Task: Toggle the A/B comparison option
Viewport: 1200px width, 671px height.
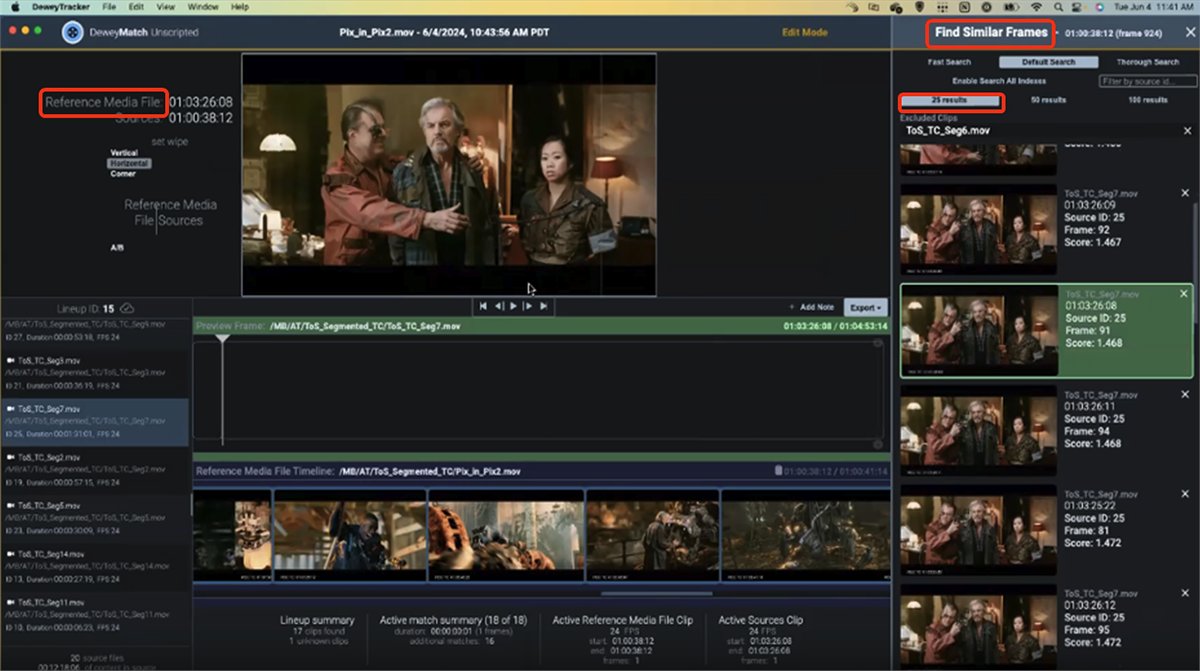Action: tap(117, 247)
